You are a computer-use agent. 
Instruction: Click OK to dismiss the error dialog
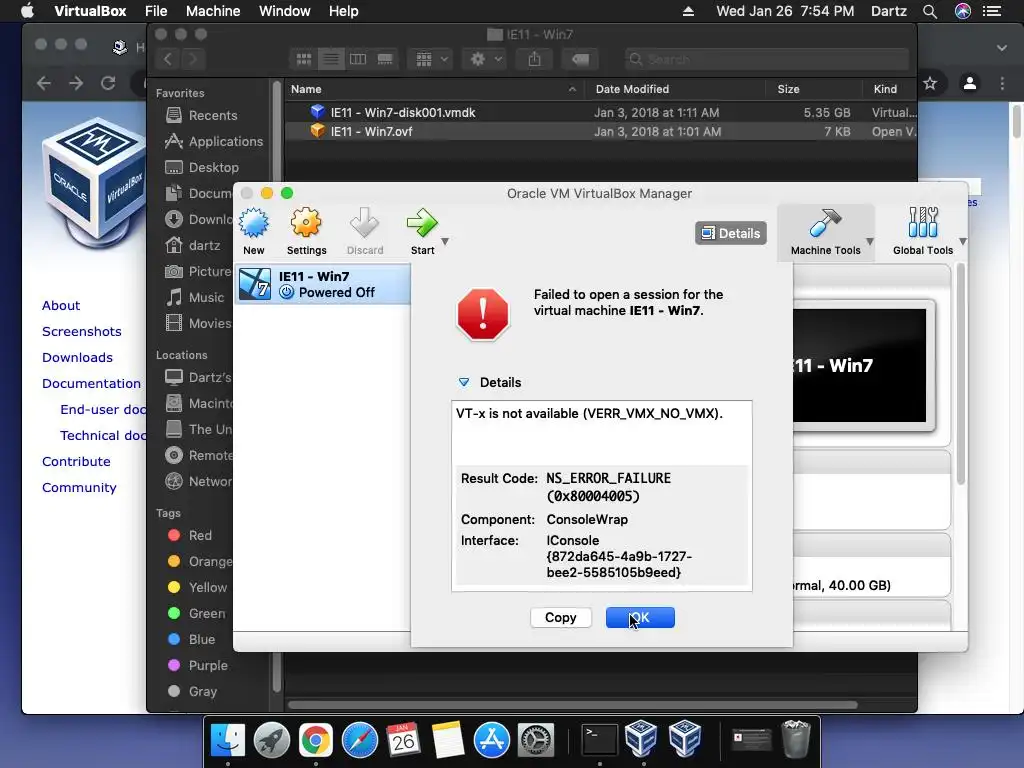640,618
